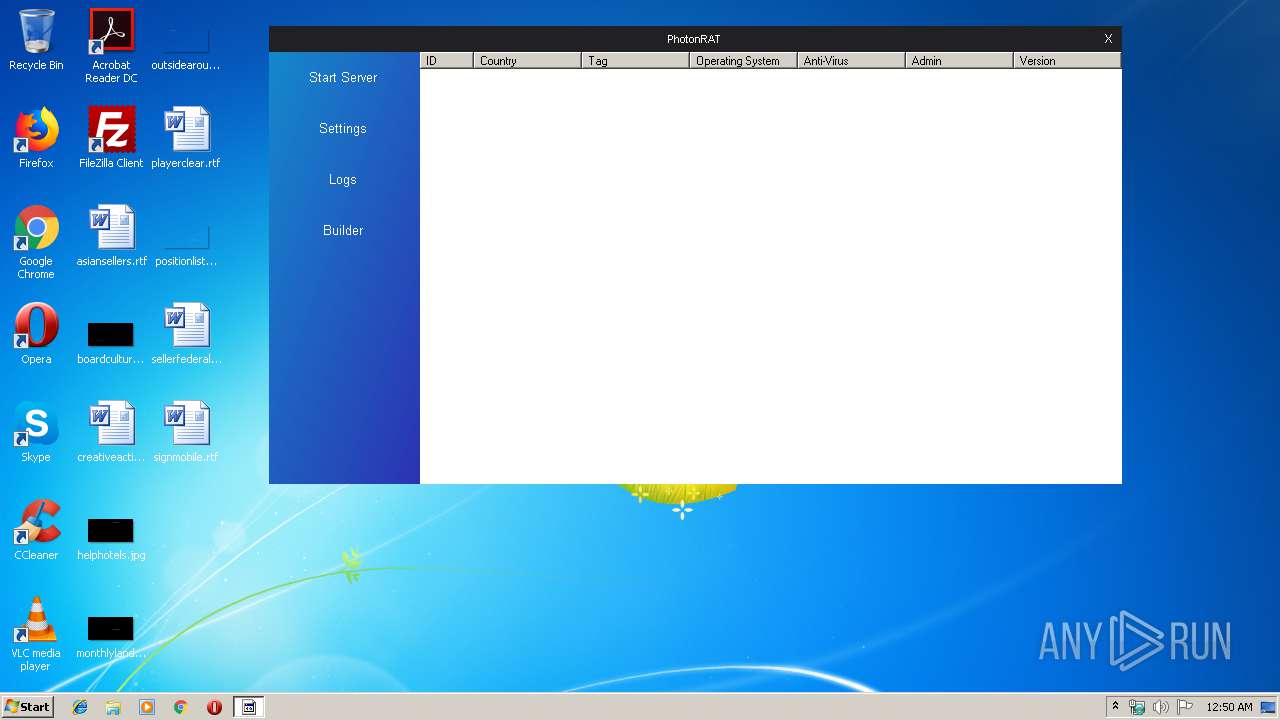
Task: Launch CCleaner desktop shortcut
Action: [x=36, y=530]
